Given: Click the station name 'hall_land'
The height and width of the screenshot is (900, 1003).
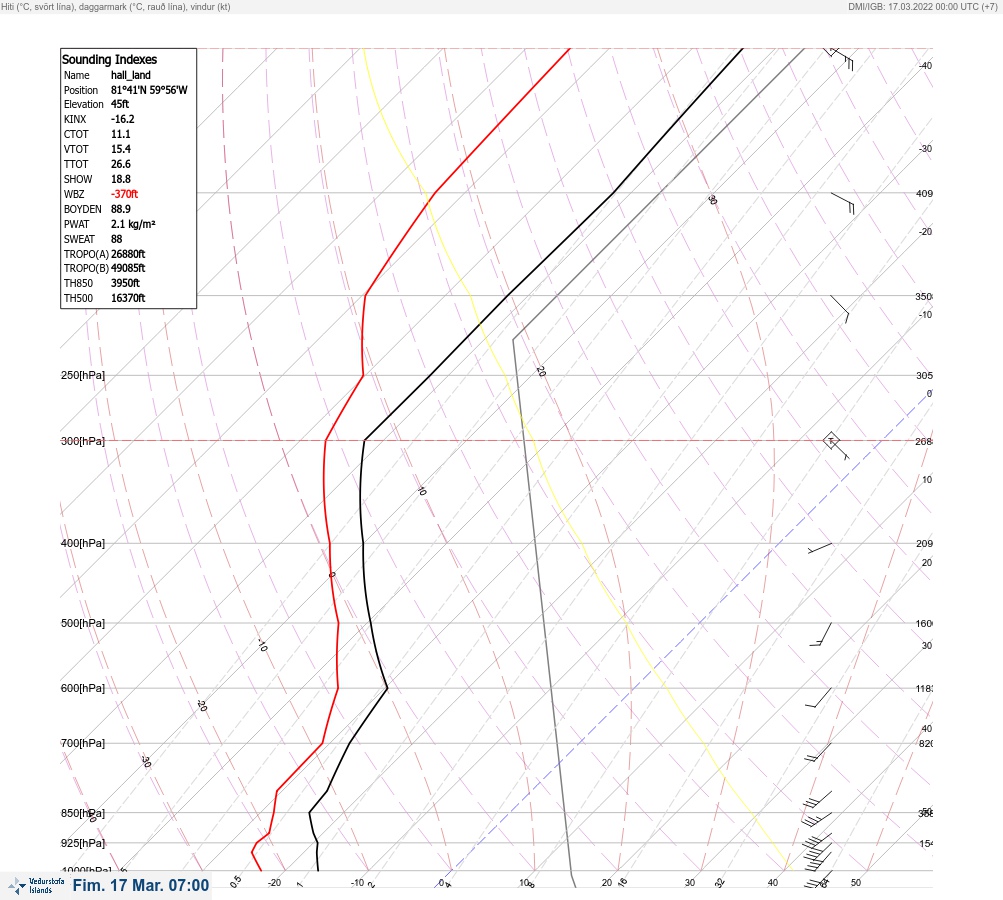Looking at the screenshot, I should pyautogui.click(x=130, y=75).
